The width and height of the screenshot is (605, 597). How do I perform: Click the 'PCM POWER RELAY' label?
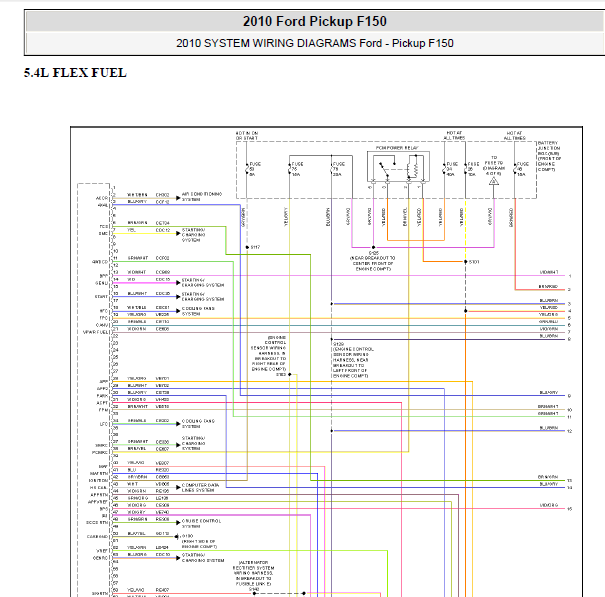(x=397, y=148)
